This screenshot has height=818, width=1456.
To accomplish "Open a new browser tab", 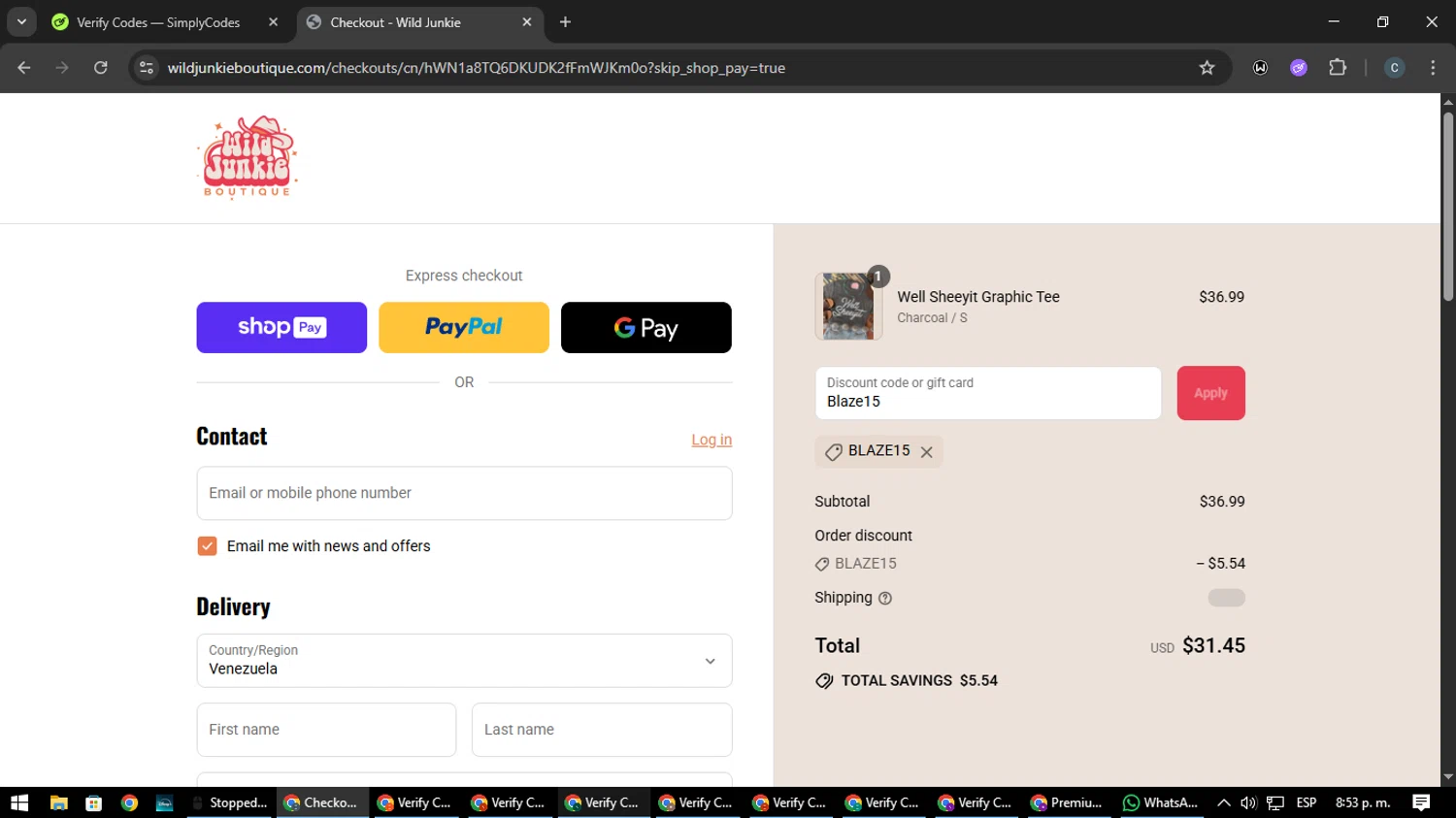I will [x=565, y=22].
